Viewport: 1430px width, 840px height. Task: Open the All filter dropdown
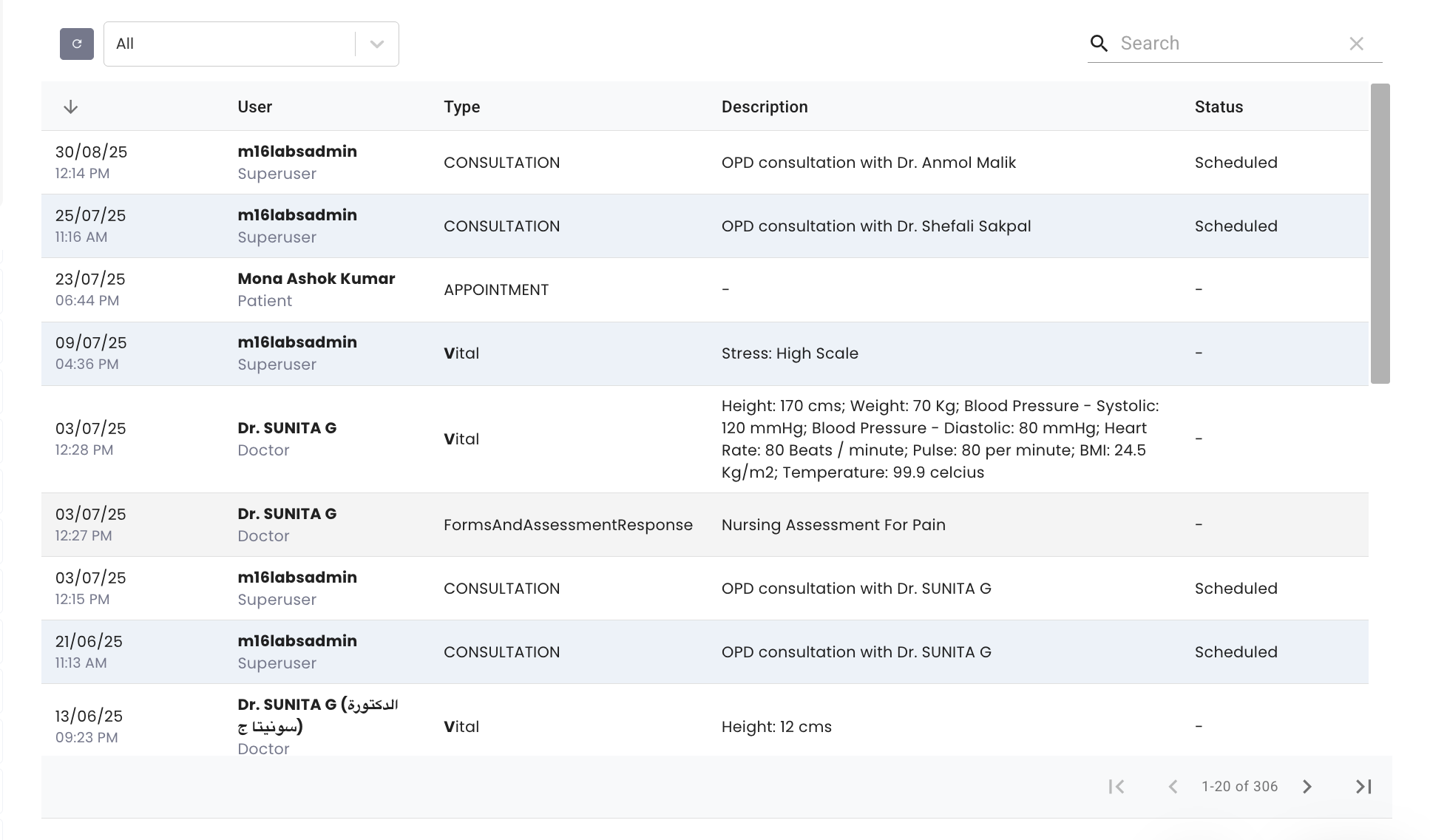pos(229,44)
